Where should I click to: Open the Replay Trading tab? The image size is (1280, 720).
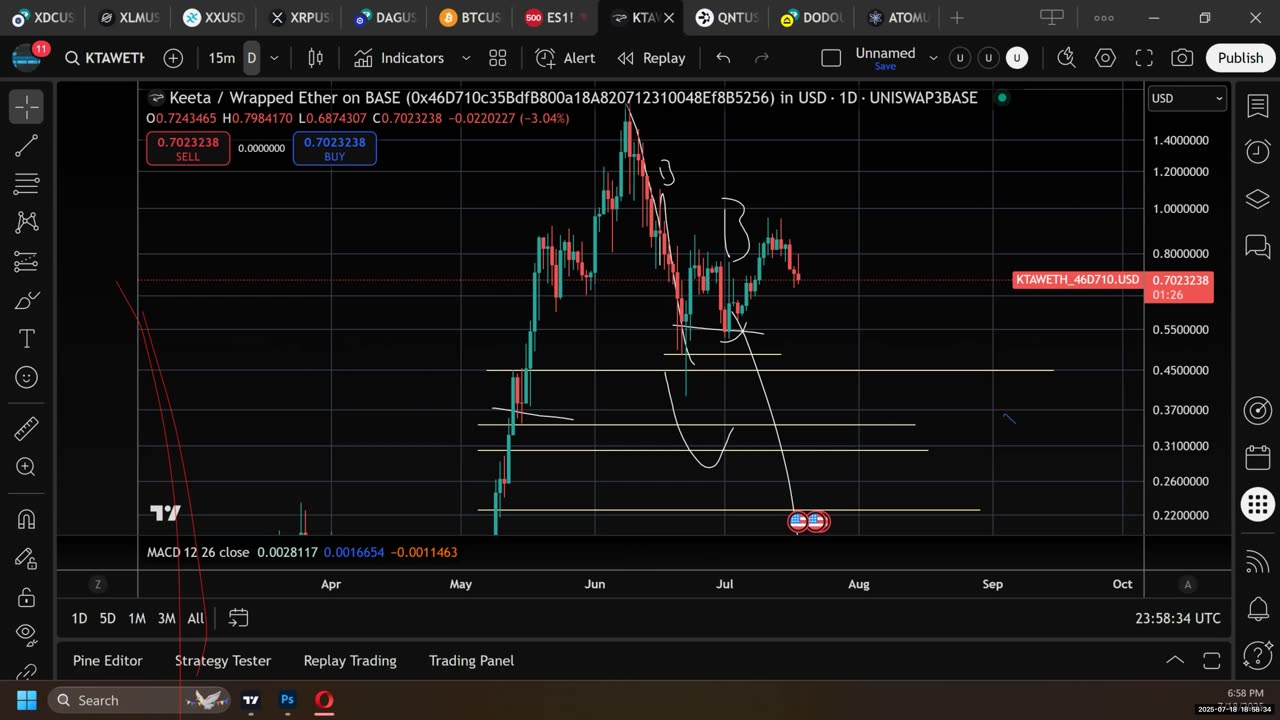pos(350,660)
